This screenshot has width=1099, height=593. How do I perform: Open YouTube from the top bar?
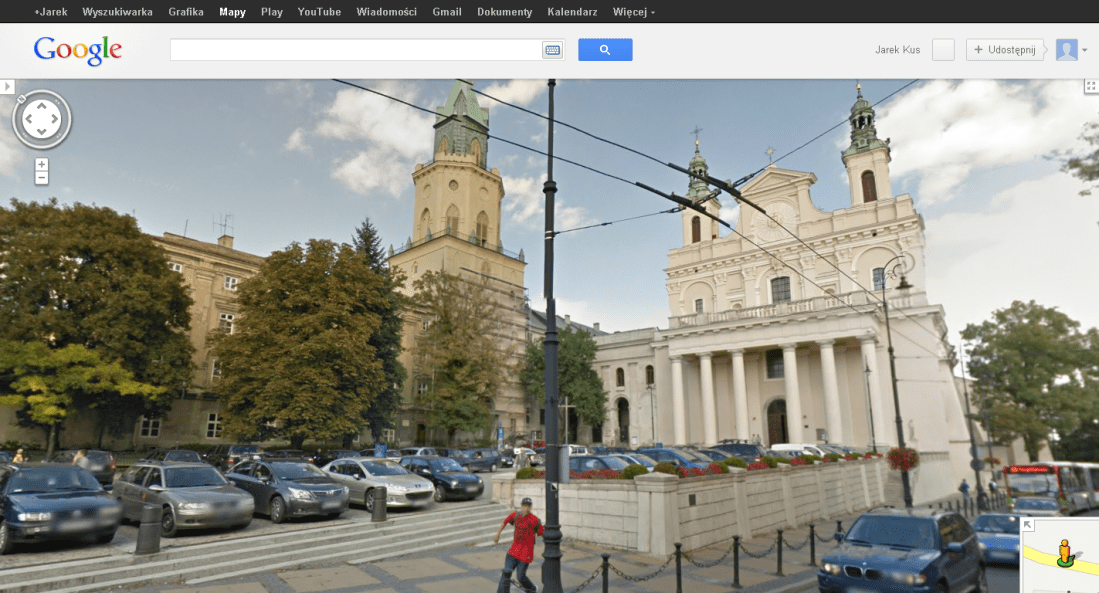(319, 12)
